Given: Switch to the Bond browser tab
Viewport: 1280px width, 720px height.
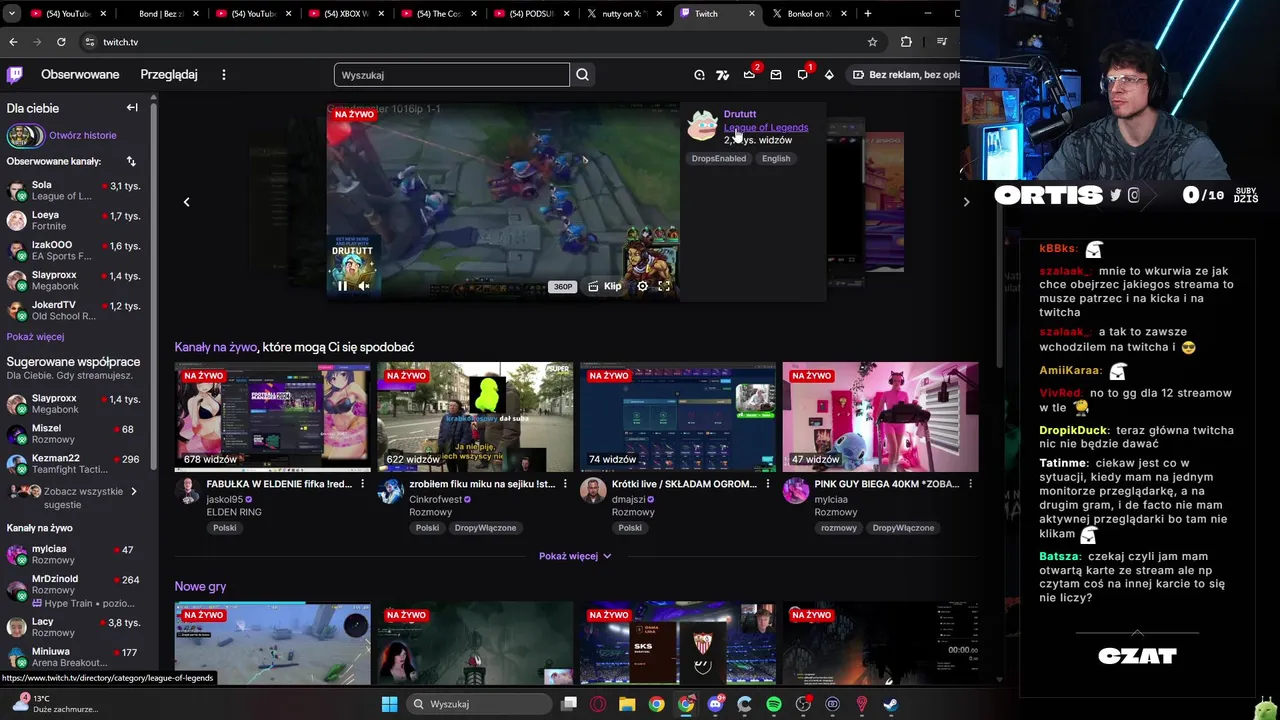Looking at the screenshot, I should click(x=160, y=14).
